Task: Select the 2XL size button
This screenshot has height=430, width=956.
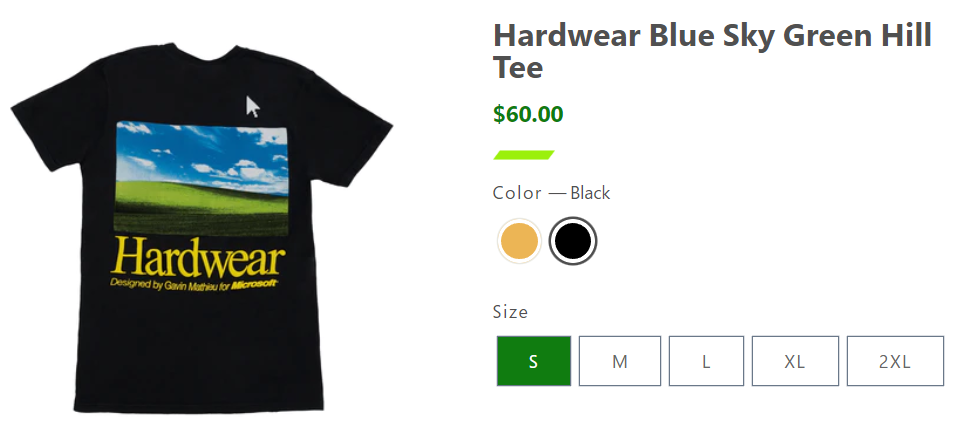Action: tap(895, 361)
